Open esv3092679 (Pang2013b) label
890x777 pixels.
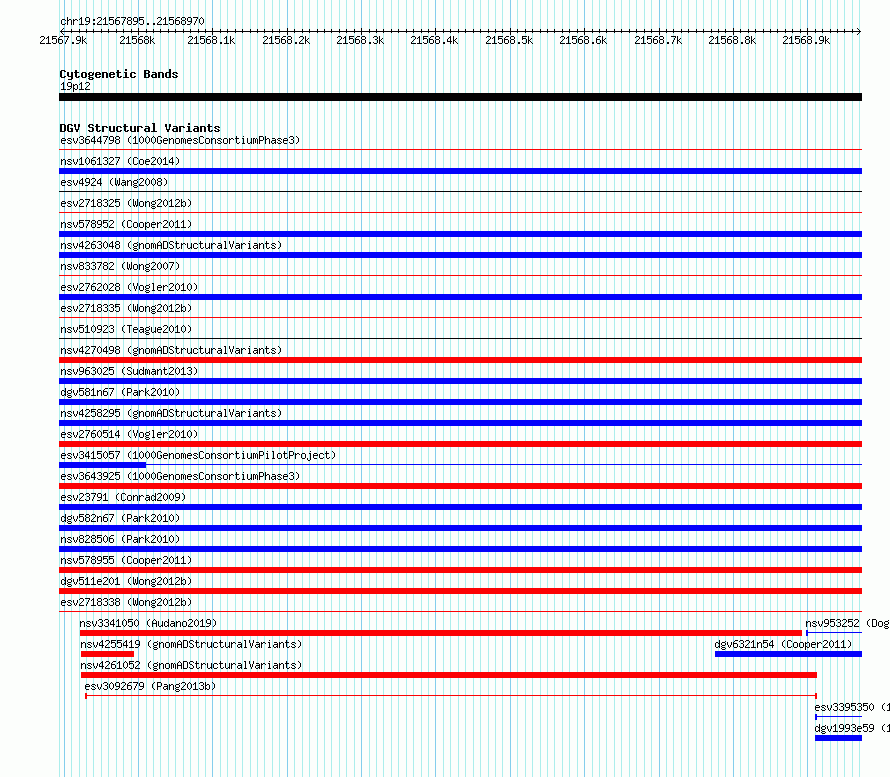150,686
